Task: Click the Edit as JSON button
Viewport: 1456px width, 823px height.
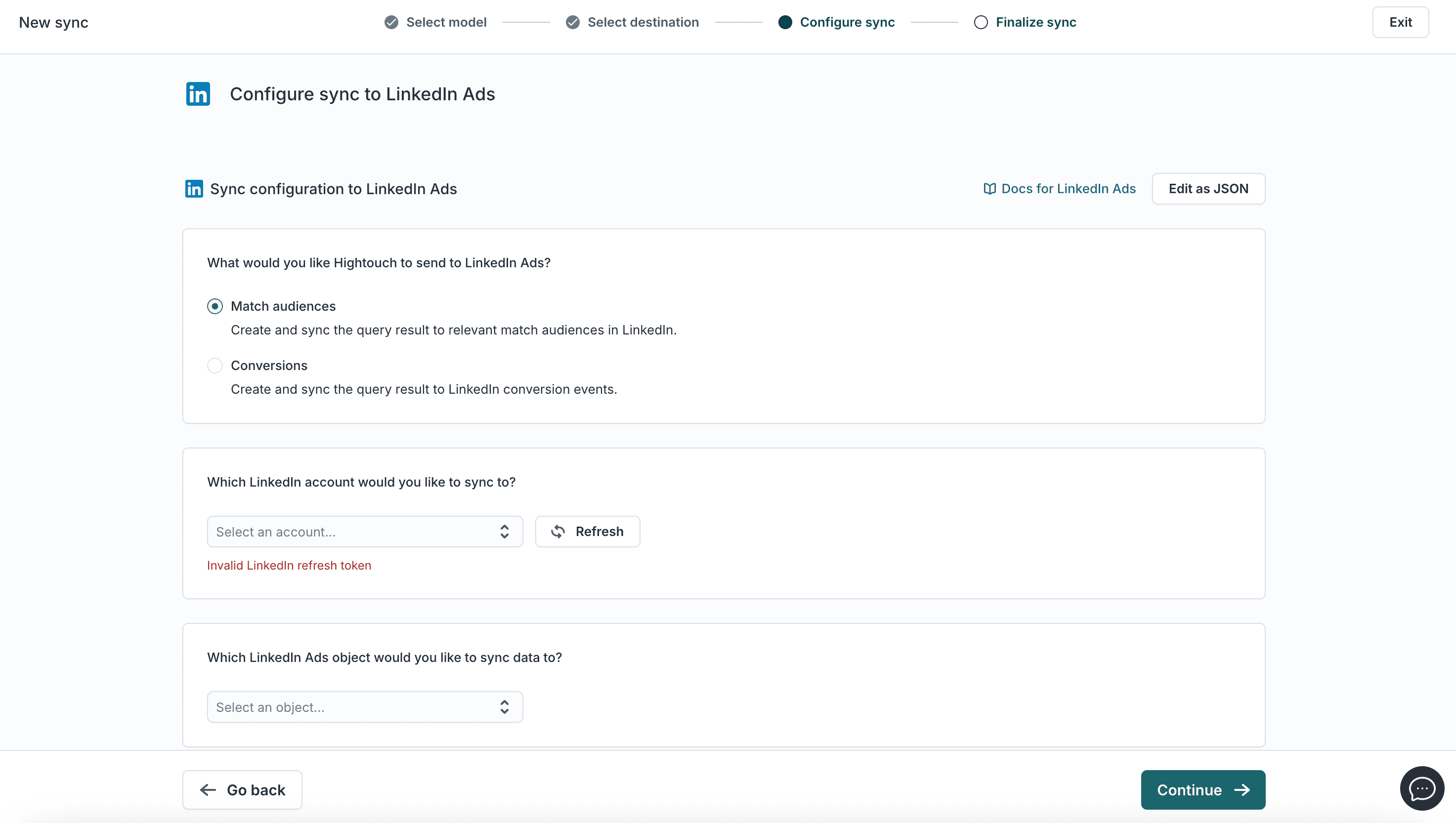Action: pos(1208,189)
